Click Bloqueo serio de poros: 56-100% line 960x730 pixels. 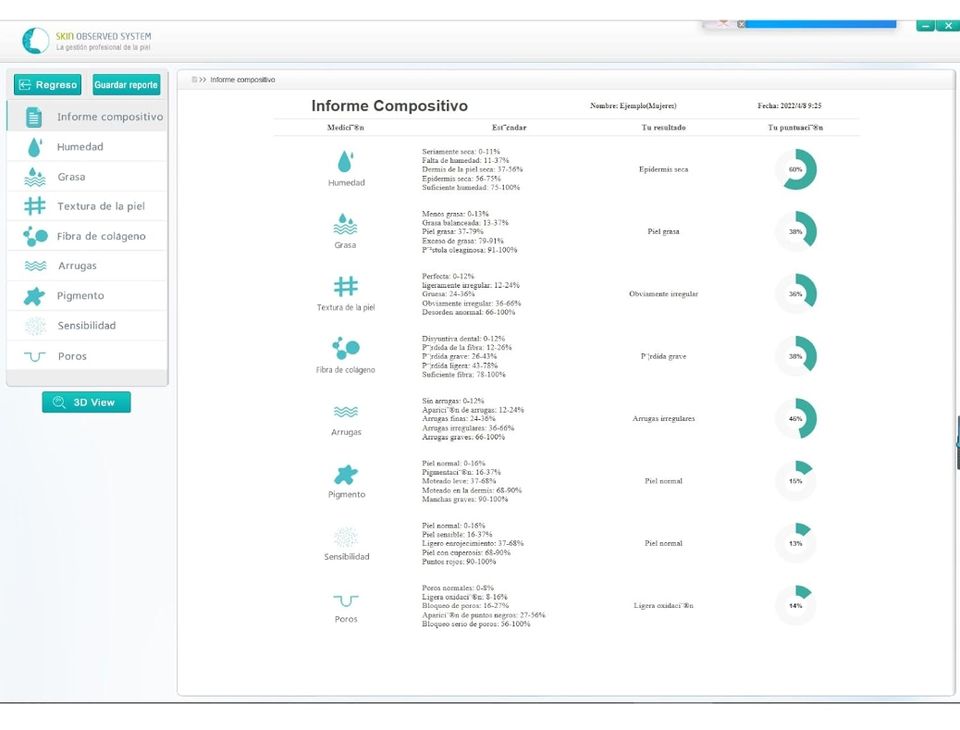tap(476, 624)
